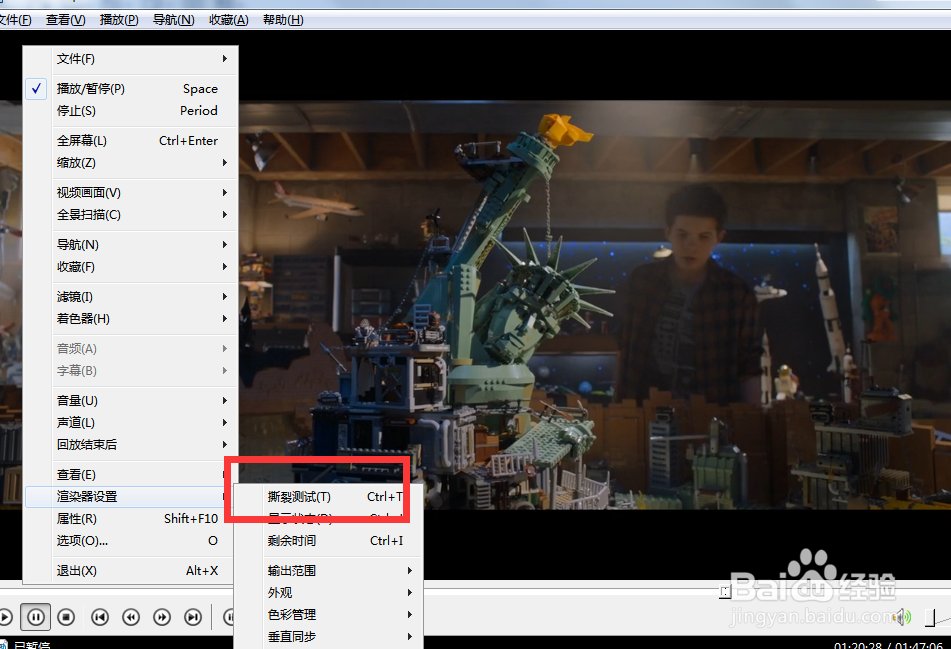The width and height of the screenshot is (951, 649).
Task: Open the 查看(V) menu in the menu bar
Action: [x=66, y=20]
